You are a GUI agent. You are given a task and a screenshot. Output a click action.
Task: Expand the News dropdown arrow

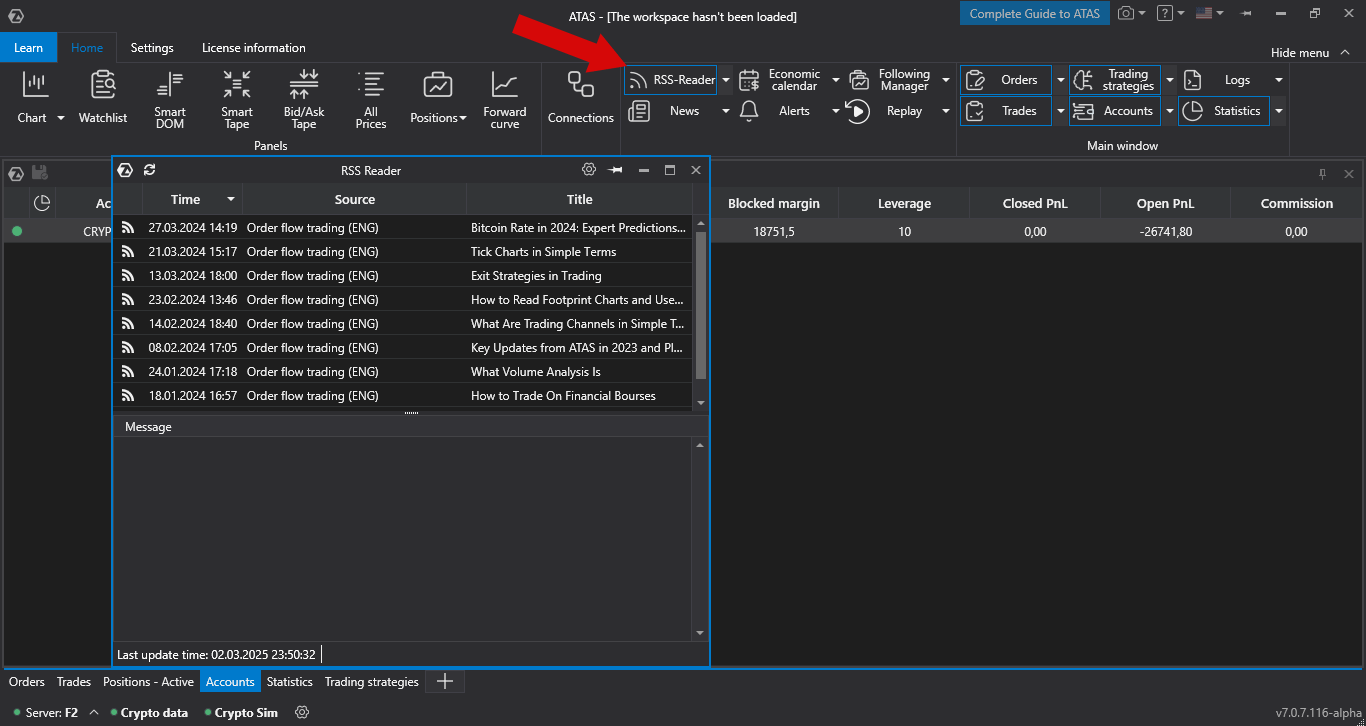726,111
